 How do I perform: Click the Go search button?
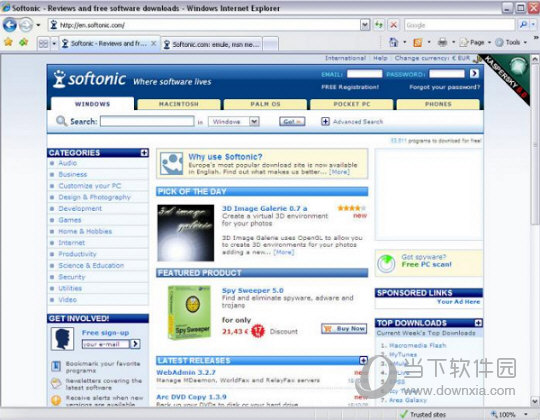pyautogui.click(x=292, y=122)
